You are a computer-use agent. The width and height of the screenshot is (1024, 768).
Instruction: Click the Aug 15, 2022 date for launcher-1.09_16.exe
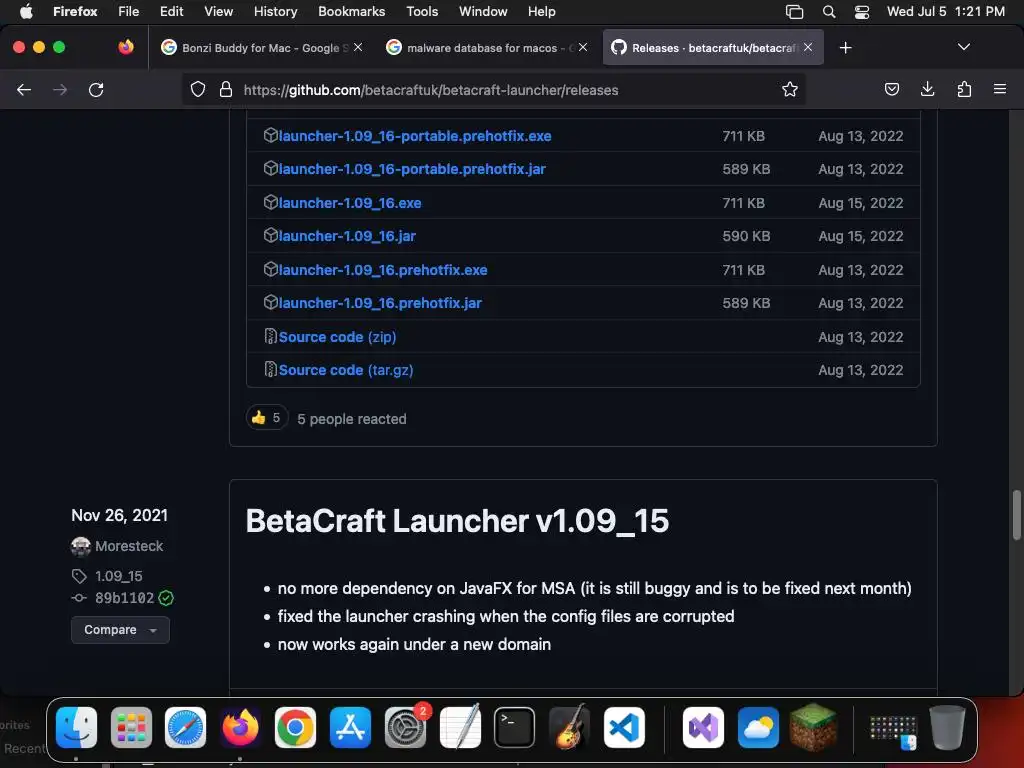pos(861,203)
